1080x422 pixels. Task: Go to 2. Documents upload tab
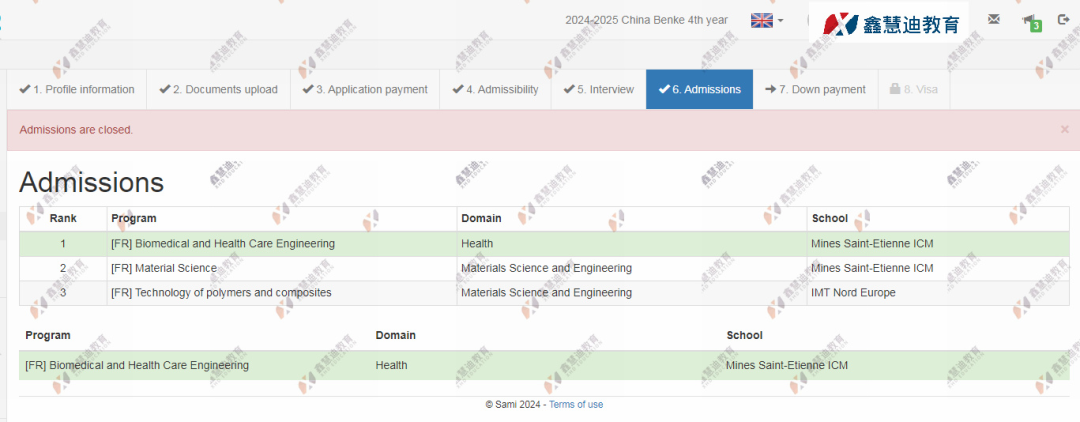click(218, 89)
